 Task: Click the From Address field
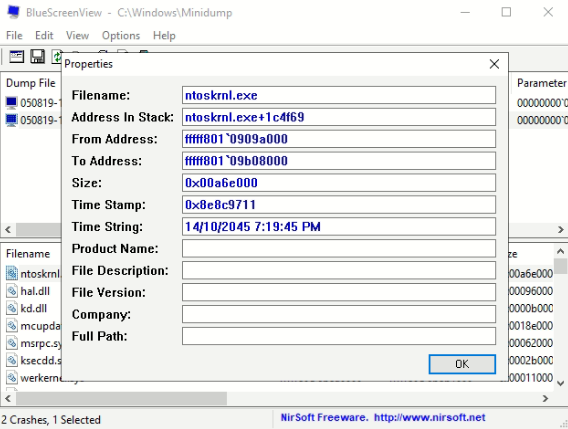click(x=339, y=139)
